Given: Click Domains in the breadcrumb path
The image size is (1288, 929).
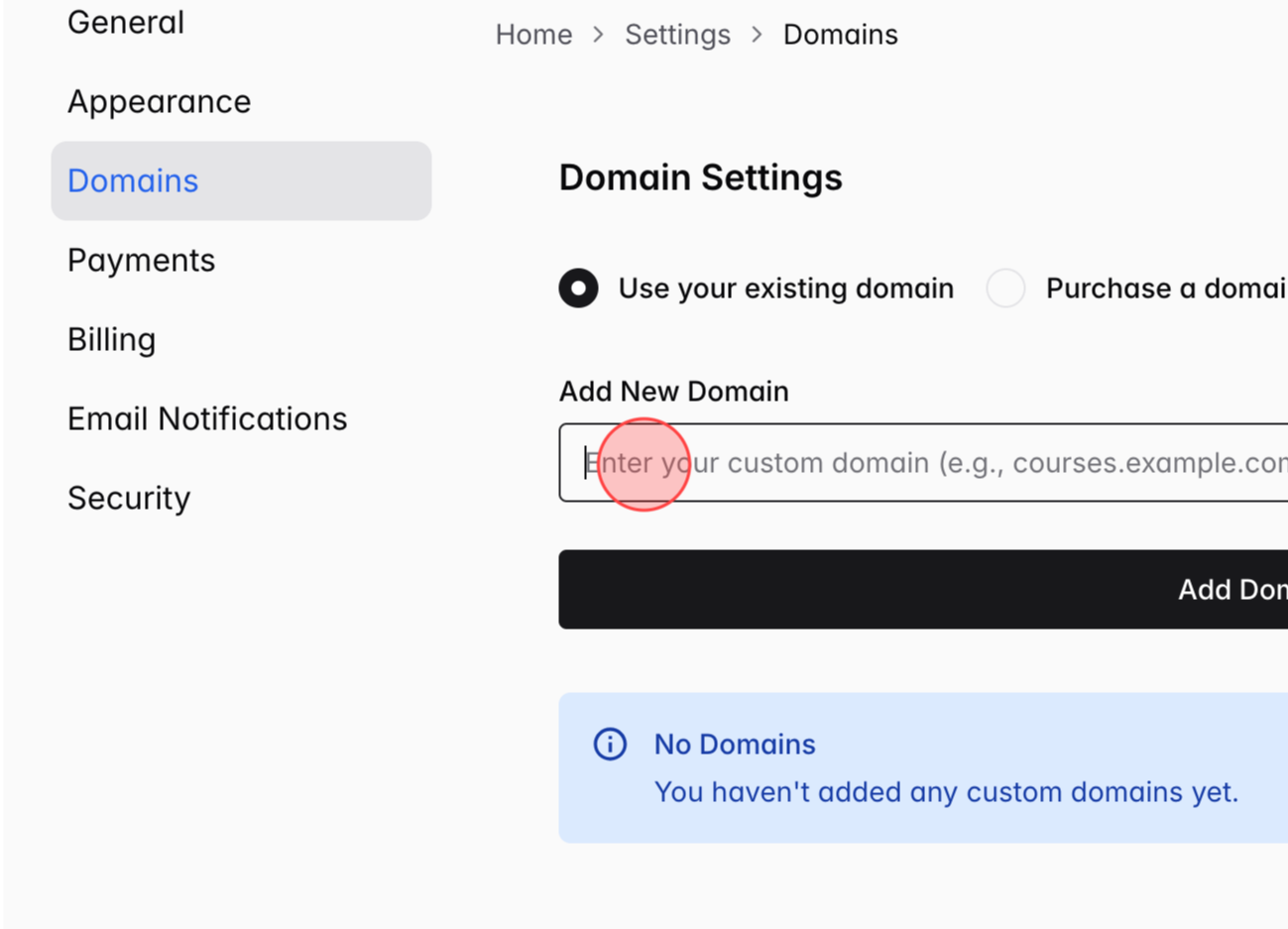Looking at the screenshot, I should pyautogui.click(x=840, y=34).
